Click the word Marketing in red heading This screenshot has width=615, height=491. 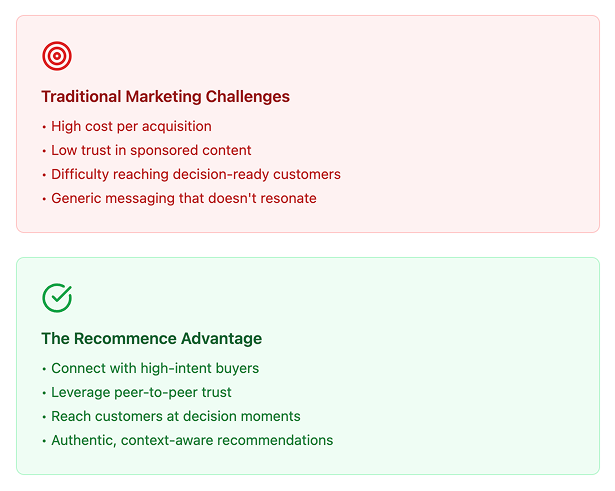pyautogui.click(x=163, y=96)
